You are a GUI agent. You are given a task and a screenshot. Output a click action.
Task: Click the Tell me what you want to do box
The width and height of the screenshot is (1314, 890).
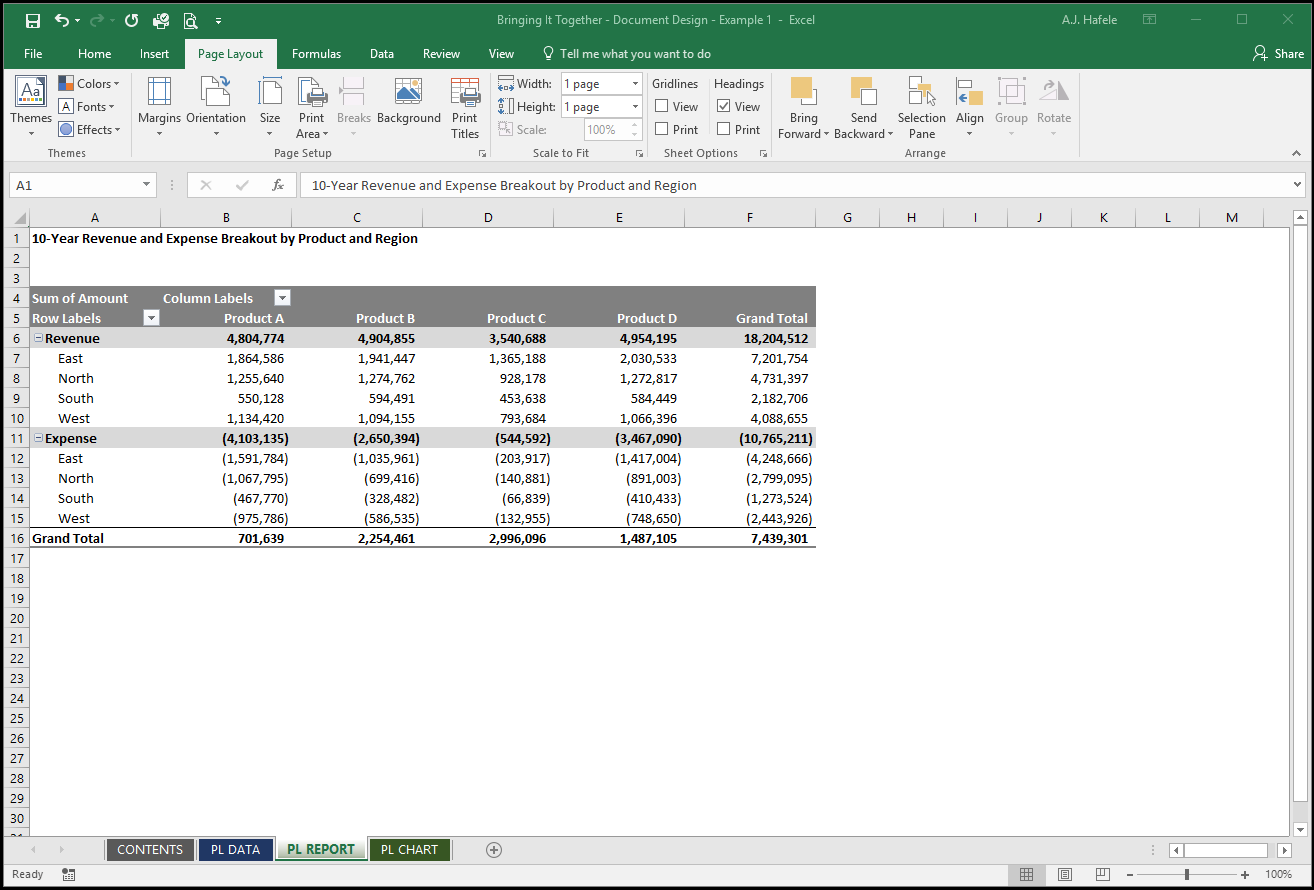point(627,54)
